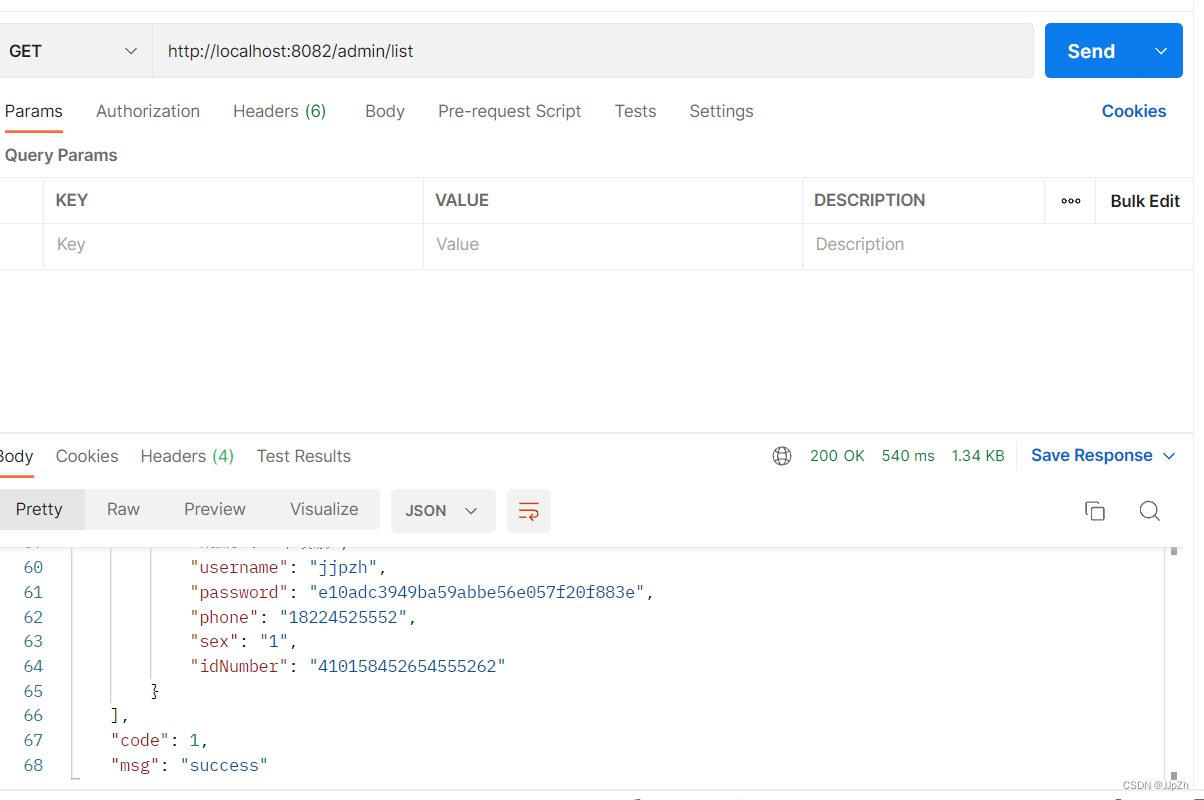Click the DESCRIPTION column header
Viewport: 1204px width, 800px height.
(869, 201)
